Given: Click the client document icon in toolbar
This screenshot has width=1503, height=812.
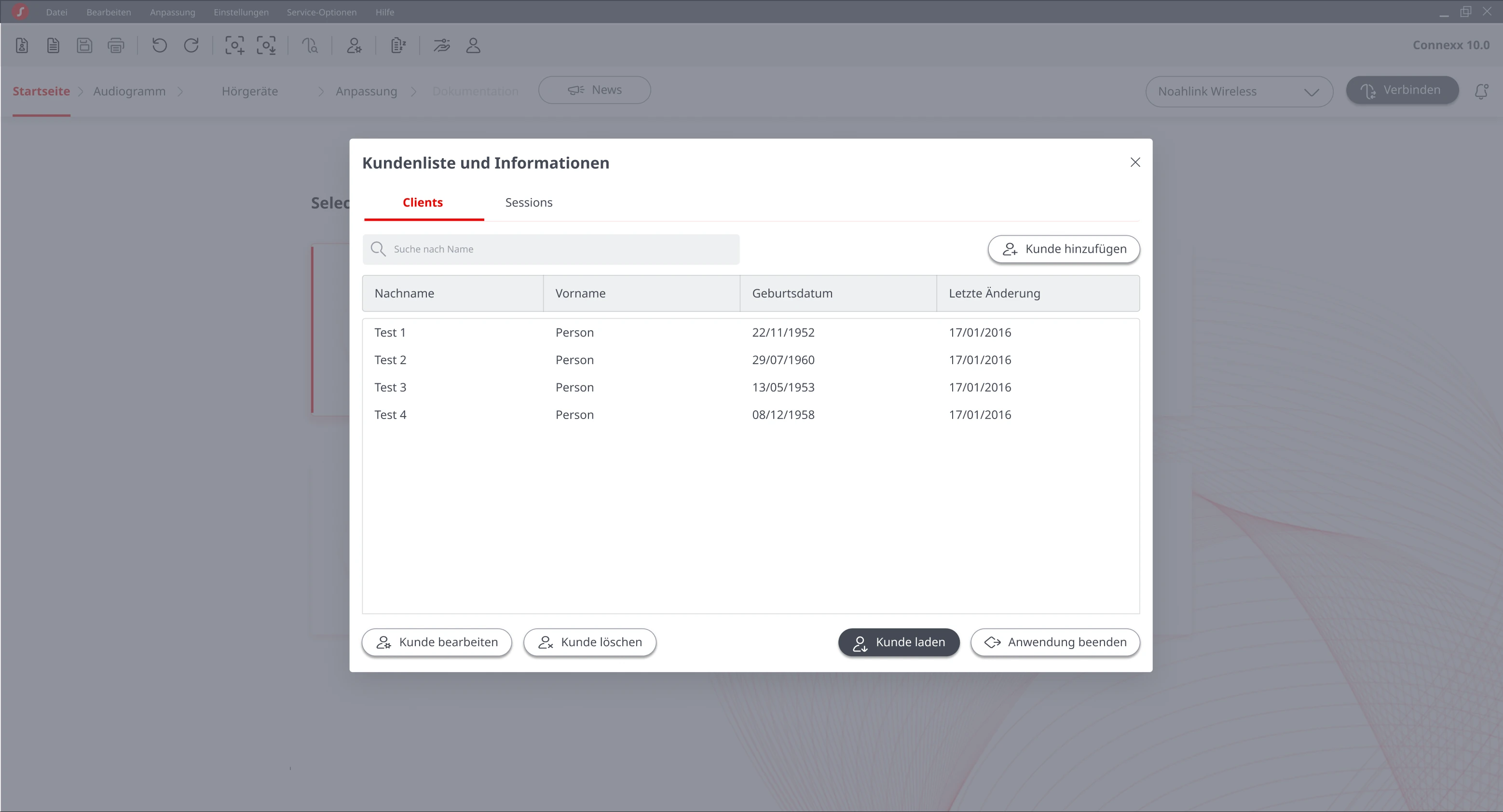Looking at the screenshot, I should tap(22, 45).
